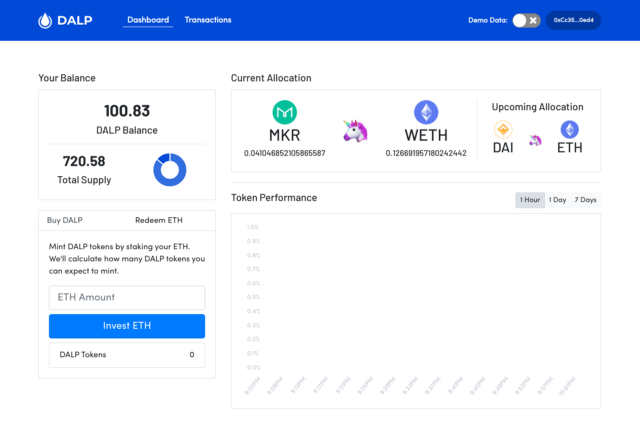This screenshot has height=429, width=640.
Task: Click the DALP Tokens output box
Action: tap(127, 355)
